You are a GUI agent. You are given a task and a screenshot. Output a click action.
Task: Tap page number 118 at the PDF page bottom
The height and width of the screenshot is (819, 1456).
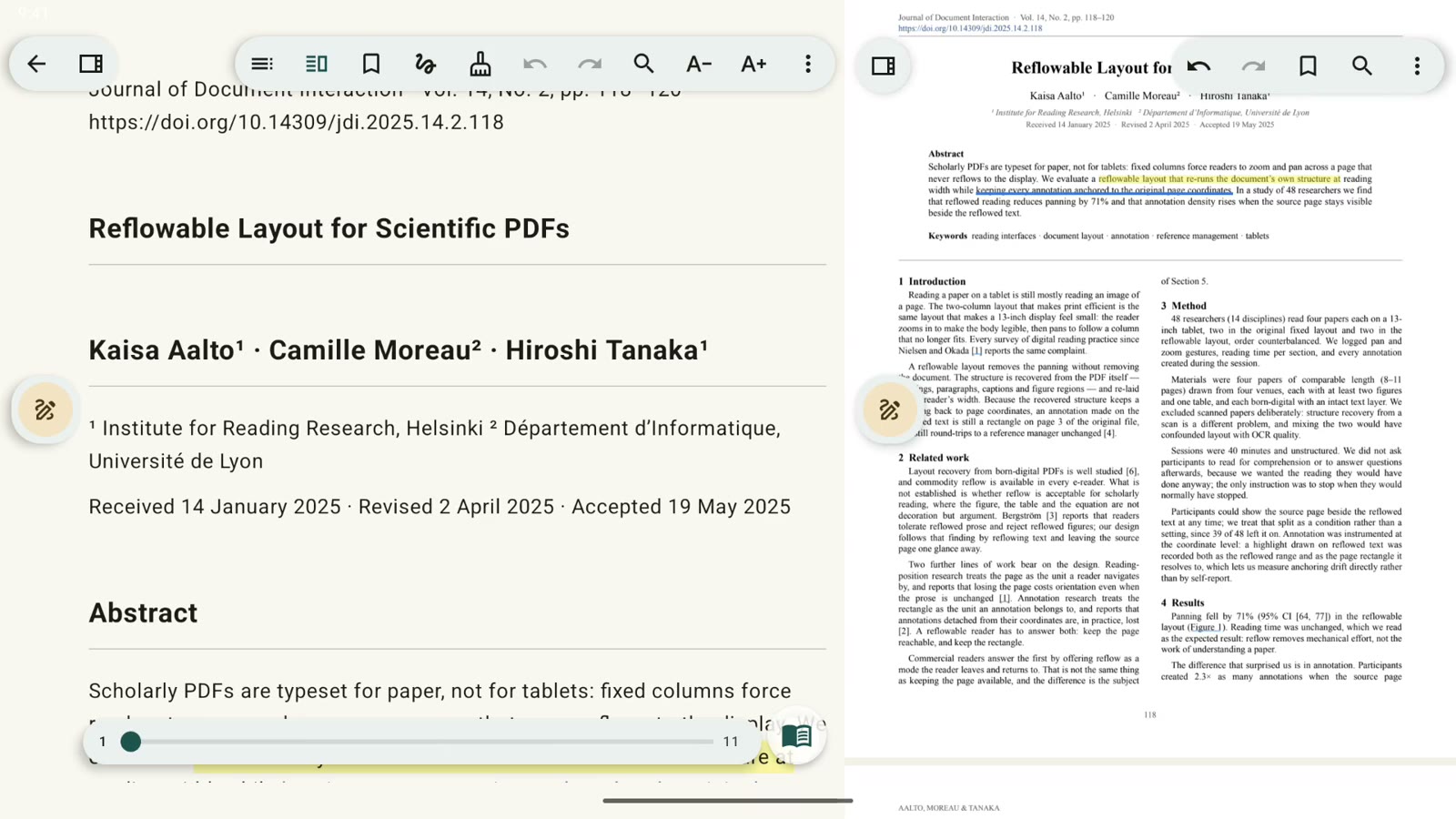point(1150,715)
